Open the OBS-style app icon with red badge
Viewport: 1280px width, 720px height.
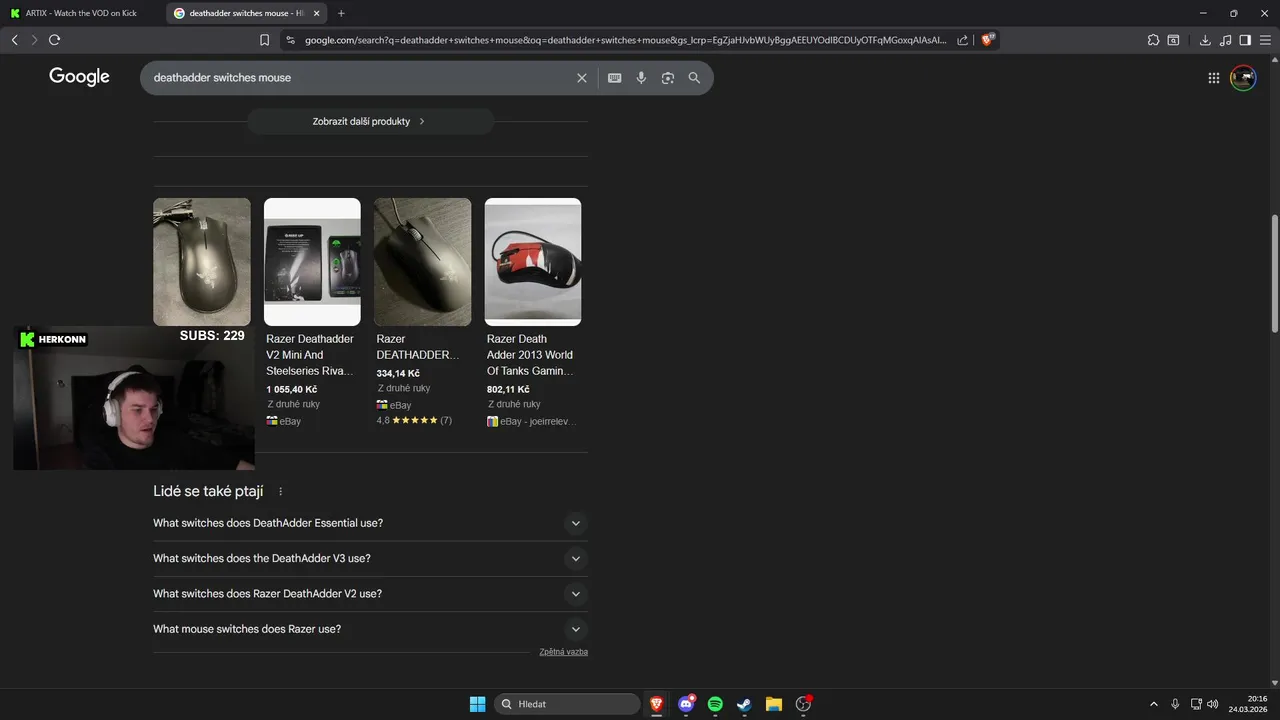803,704
